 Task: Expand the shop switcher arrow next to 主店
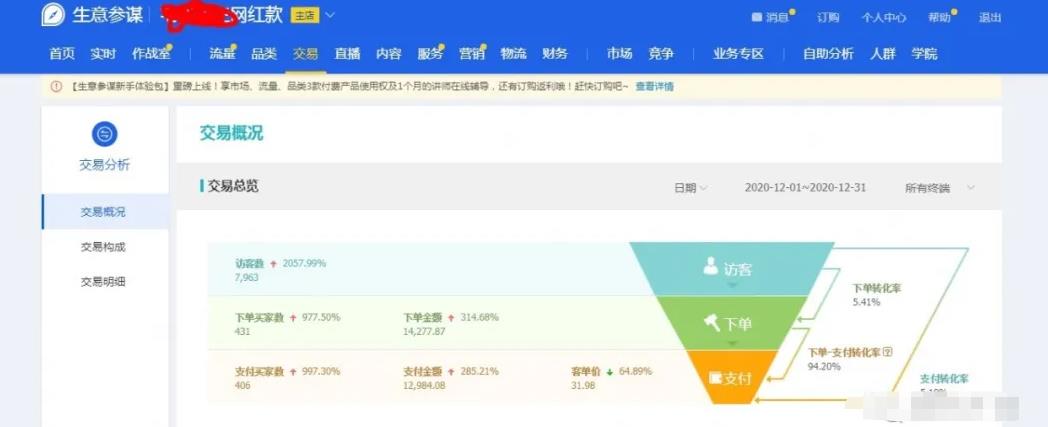tap(330, 15)
